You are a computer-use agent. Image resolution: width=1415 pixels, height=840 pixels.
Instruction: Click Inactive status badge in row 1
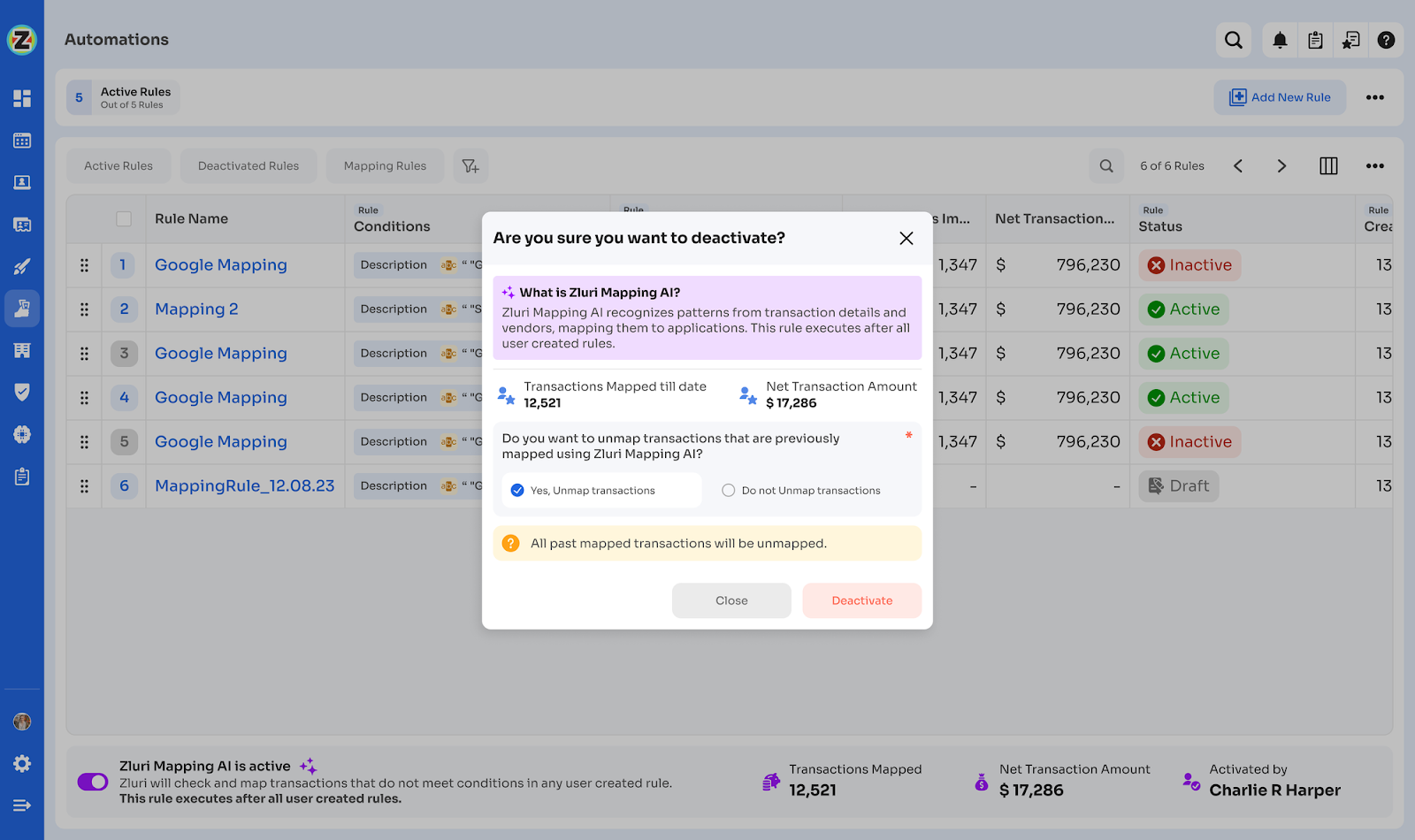[1189, 265]
